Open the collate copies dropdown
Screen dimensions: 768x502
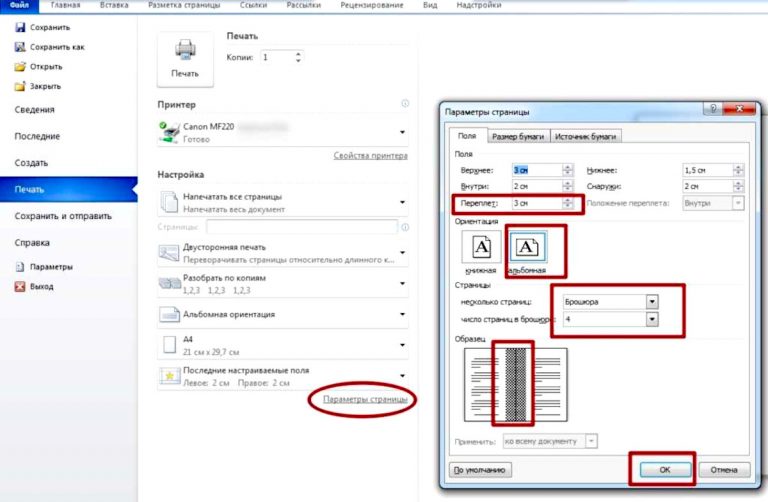(402, 284)
